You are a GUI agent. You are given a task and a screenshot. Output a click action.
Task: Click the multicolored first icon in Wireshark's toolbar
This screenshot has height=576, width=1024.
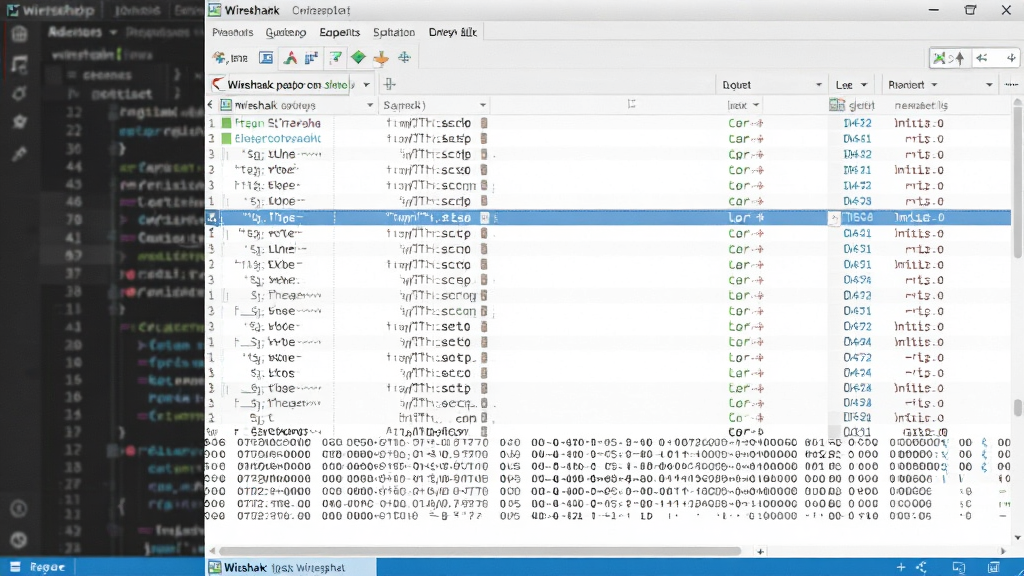(x=219, y=58)
